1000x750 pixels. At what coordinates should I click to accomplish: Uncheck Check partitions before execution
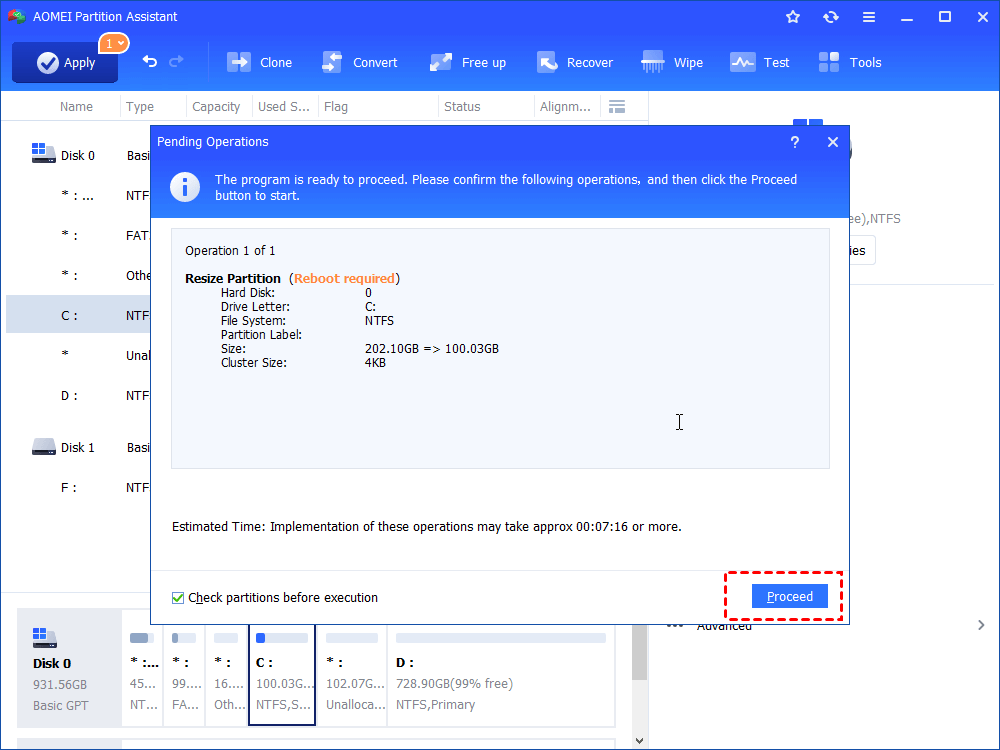177,597
